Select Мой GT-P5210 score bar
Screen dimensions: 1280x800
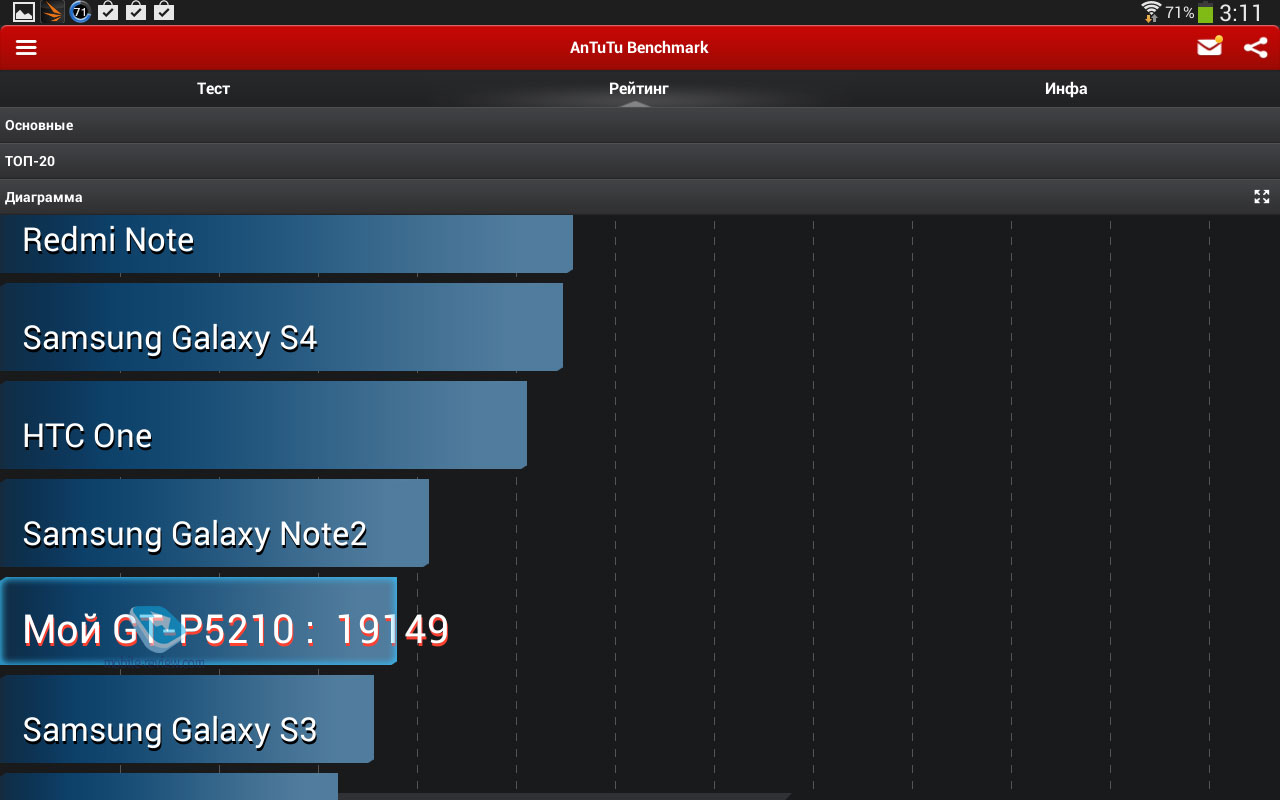tap(198, 621)
